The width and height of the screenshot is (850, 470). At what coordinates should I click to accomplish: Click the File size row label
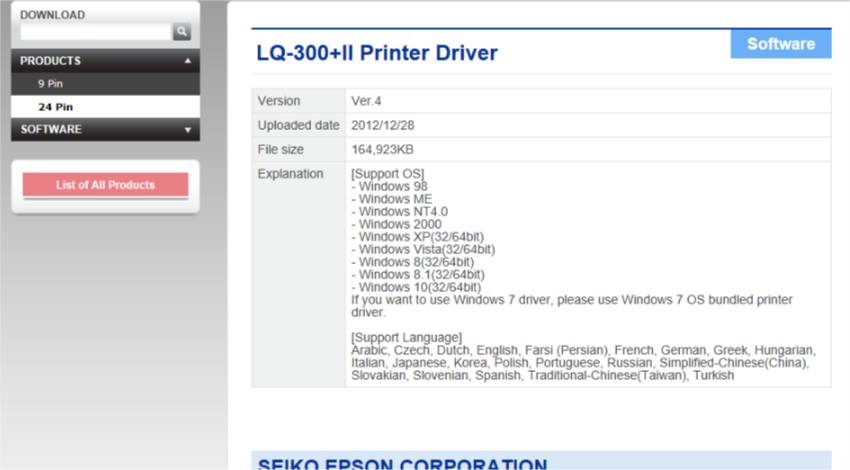point(280,150)
